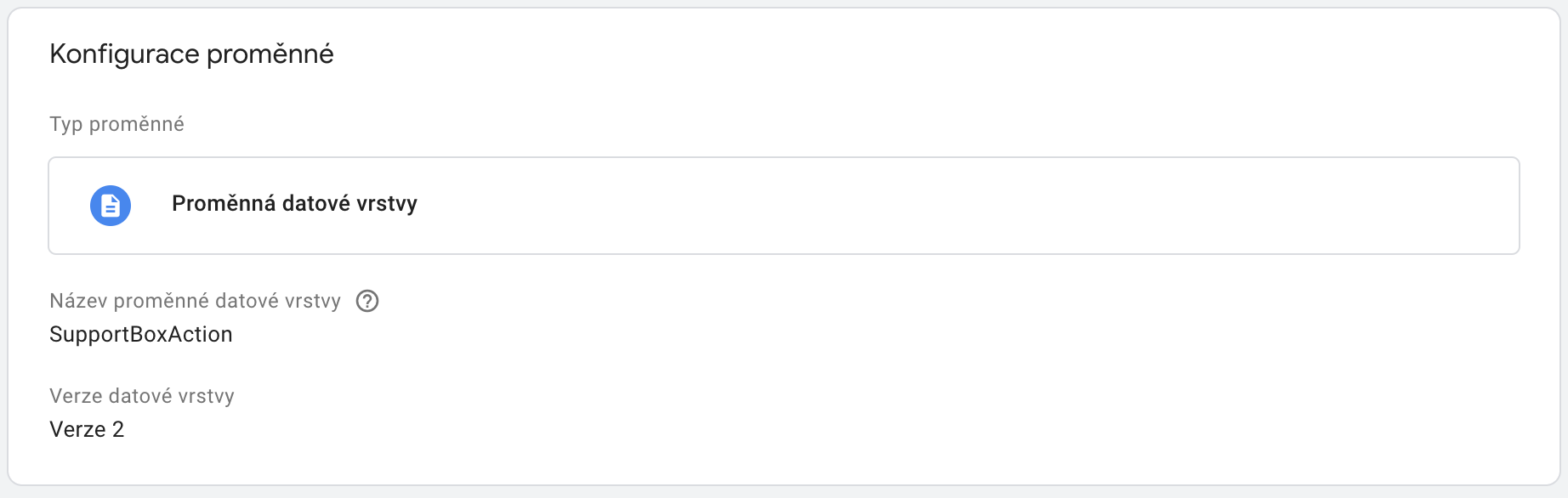Click the word proměnné in the card heading
1568x498 pixels.
pos(270,54)
